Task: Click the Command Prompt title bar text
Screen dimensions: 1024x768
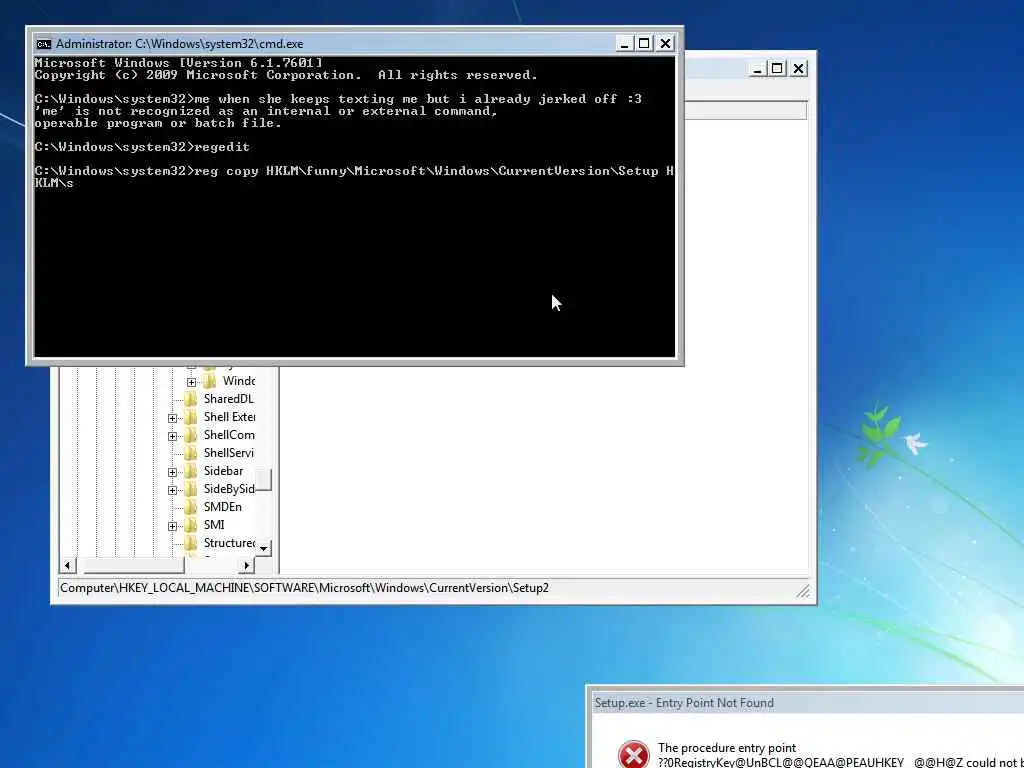Action: (180, 44)
